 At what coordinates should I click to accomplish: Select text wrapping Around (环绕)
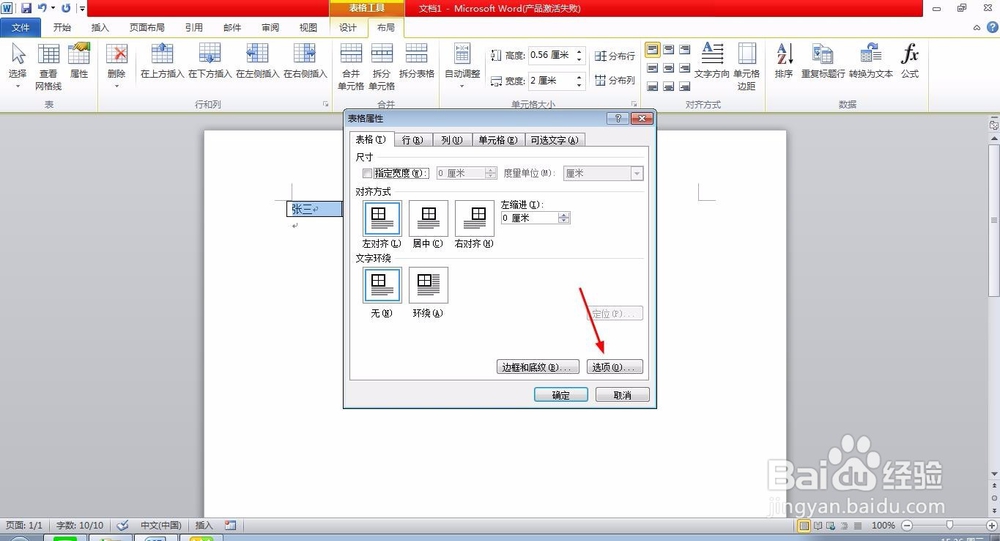429,285
